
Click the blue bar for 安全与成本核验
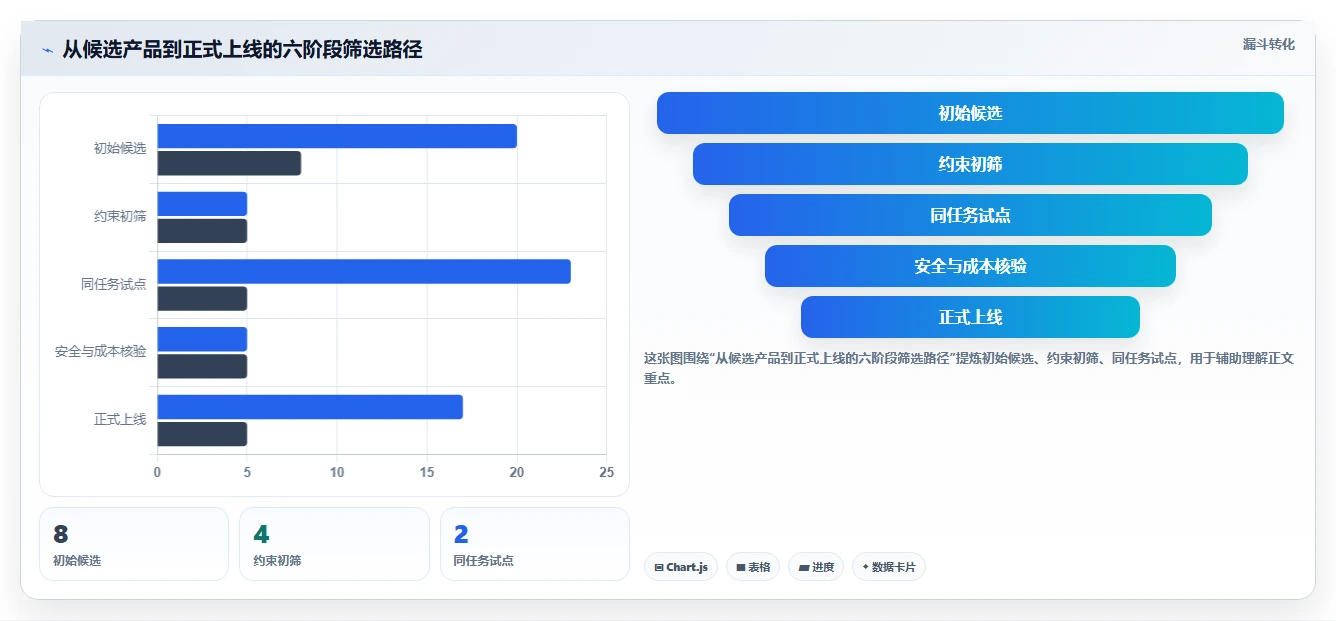coord(202,339)
